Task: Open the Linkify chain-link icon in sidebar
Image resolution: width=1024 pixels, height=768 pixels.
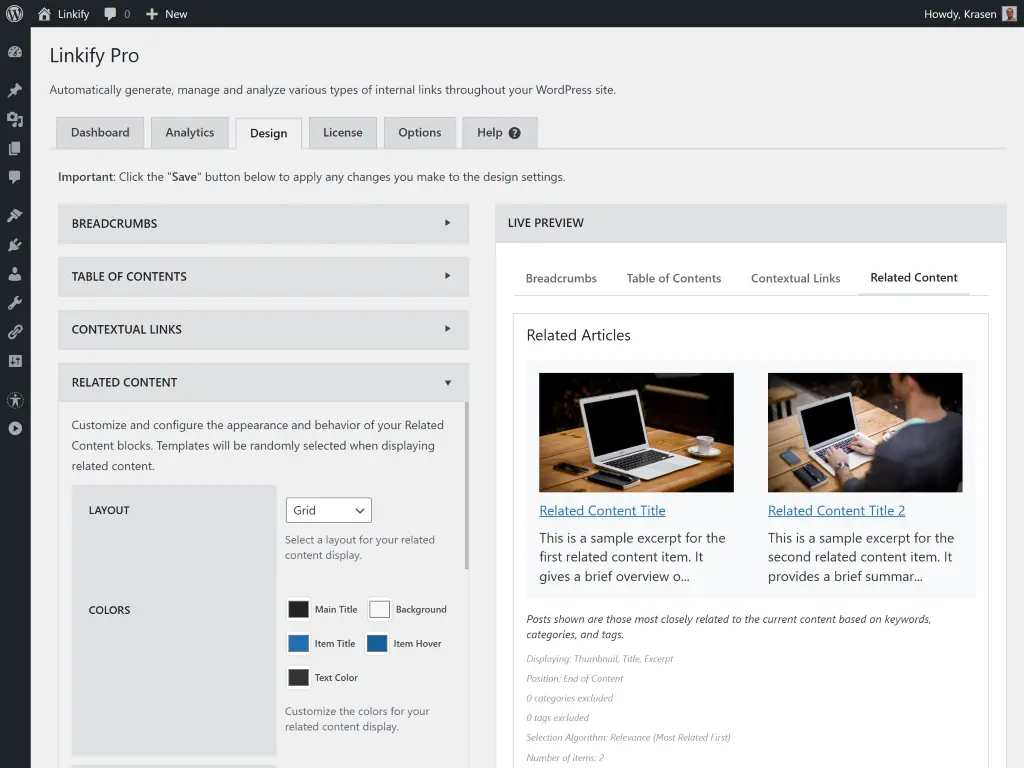Action: tap(17, 331)
